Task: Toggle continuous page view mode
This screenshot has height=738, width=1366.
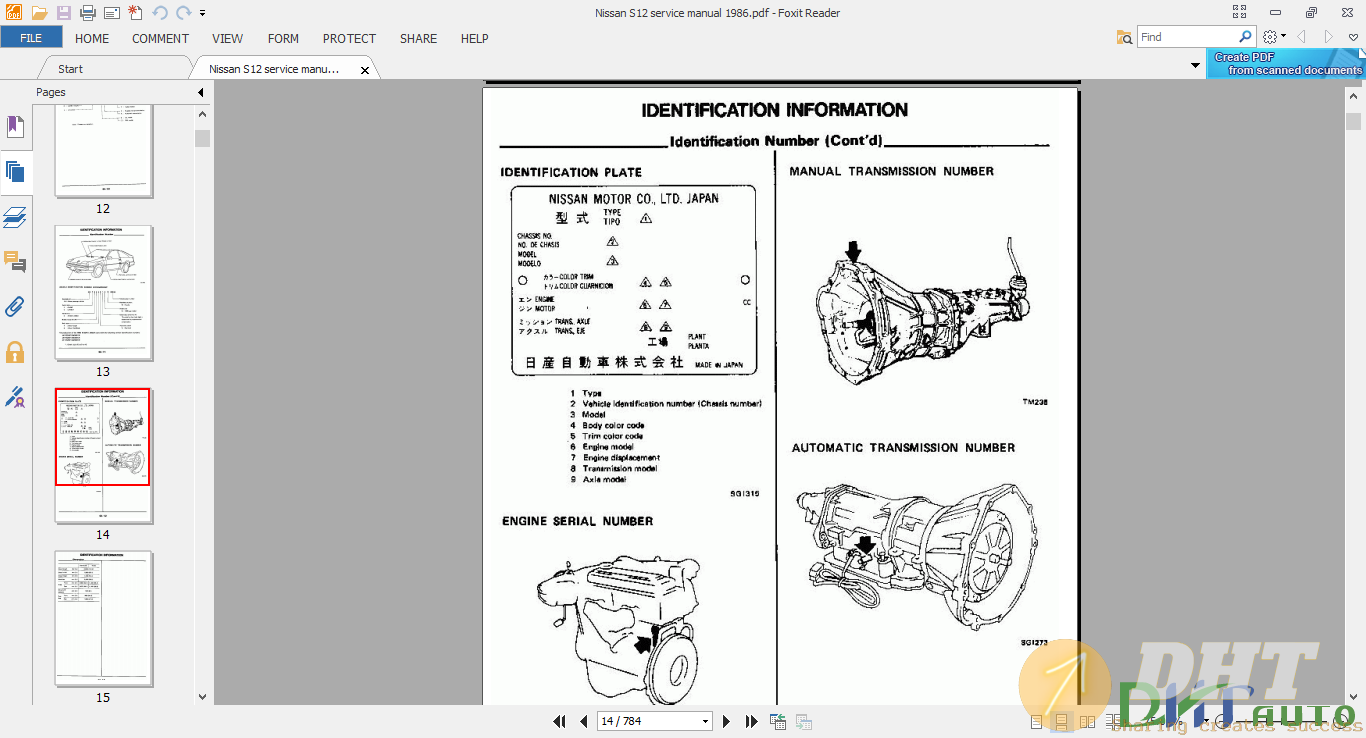Action: 1061,721
